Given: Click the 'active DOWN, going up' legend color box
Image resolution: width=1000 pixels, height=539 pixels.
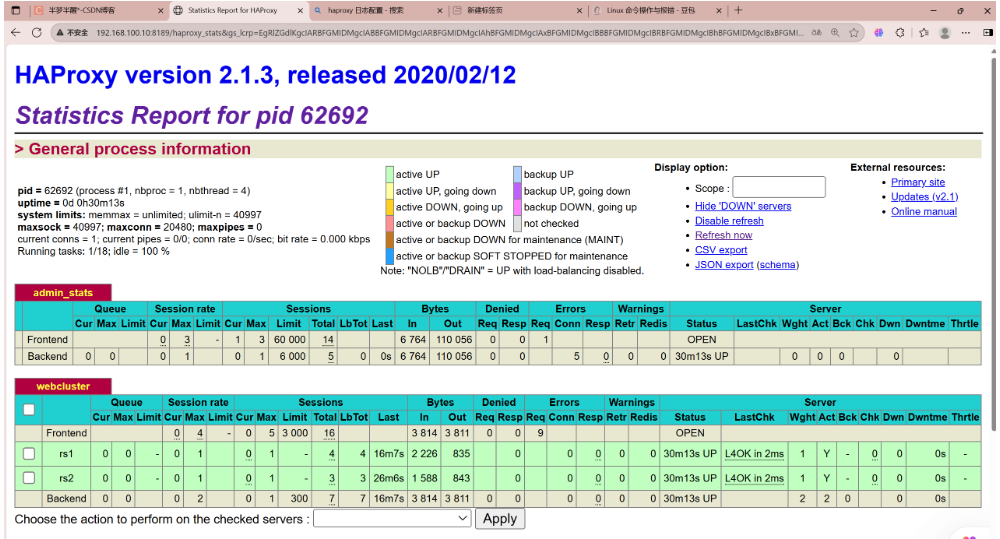Looking at the screenshot, I should pyautogui.click(x=390, y=207).
